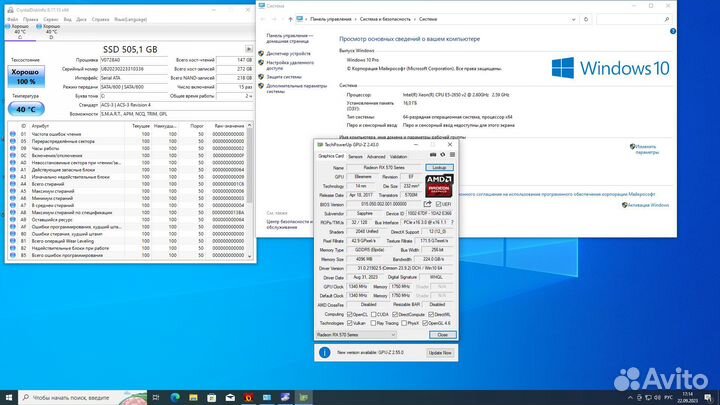Viewport: 720px width, 405px height.
Task: Click the search field in the System window
Action: pos(633,19)
